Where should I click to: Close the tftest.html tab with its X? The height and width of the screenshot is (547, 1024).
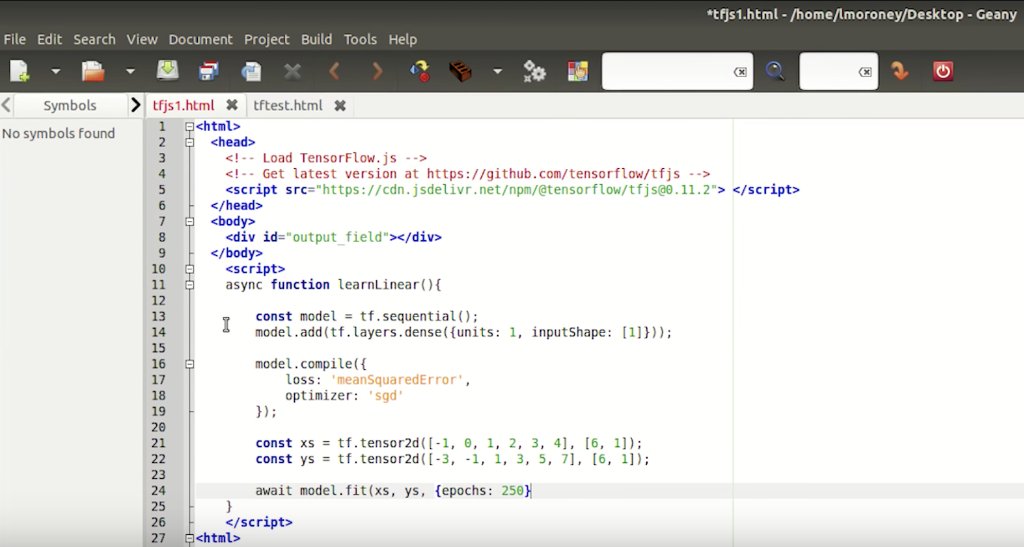[x=340, y=105]
